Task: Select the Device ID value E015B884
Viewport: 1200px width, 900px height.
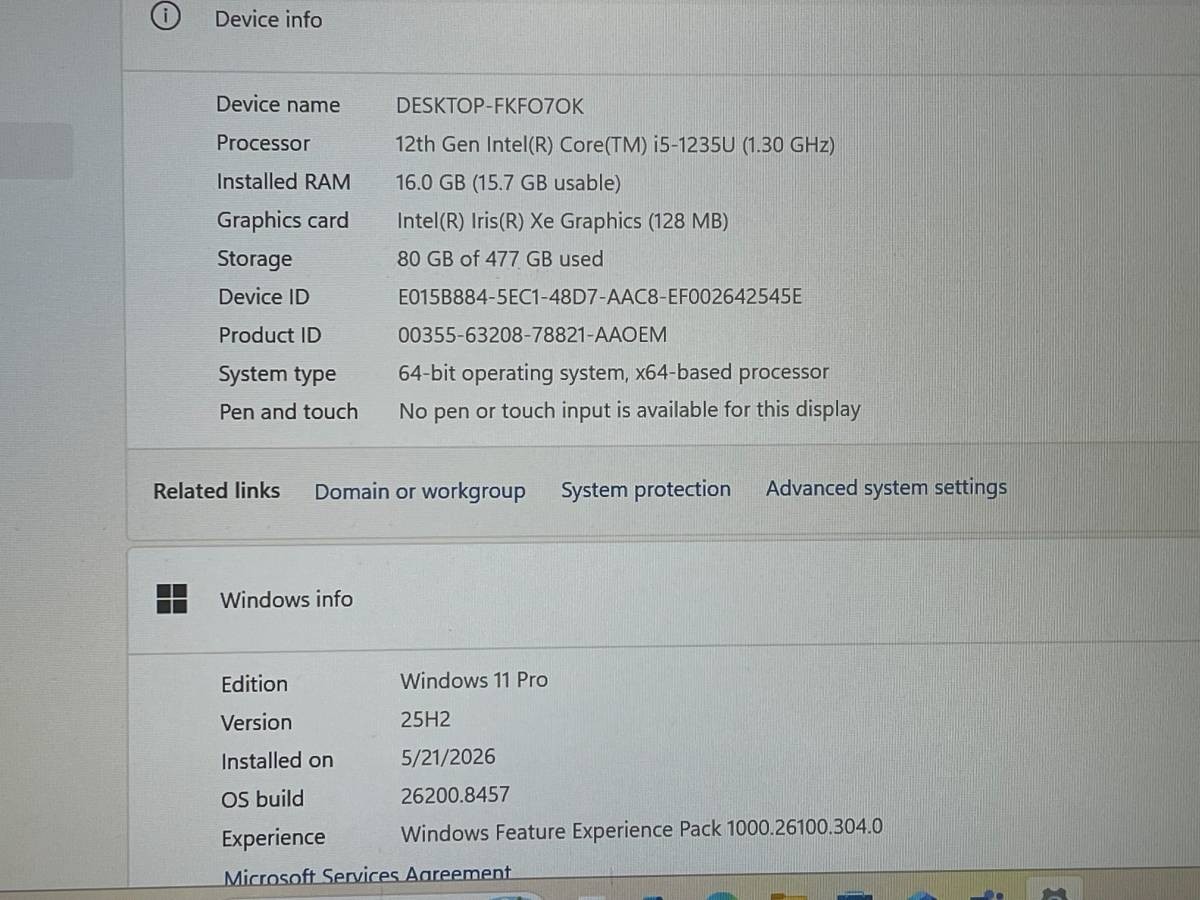Action: (x=600, y=297)
